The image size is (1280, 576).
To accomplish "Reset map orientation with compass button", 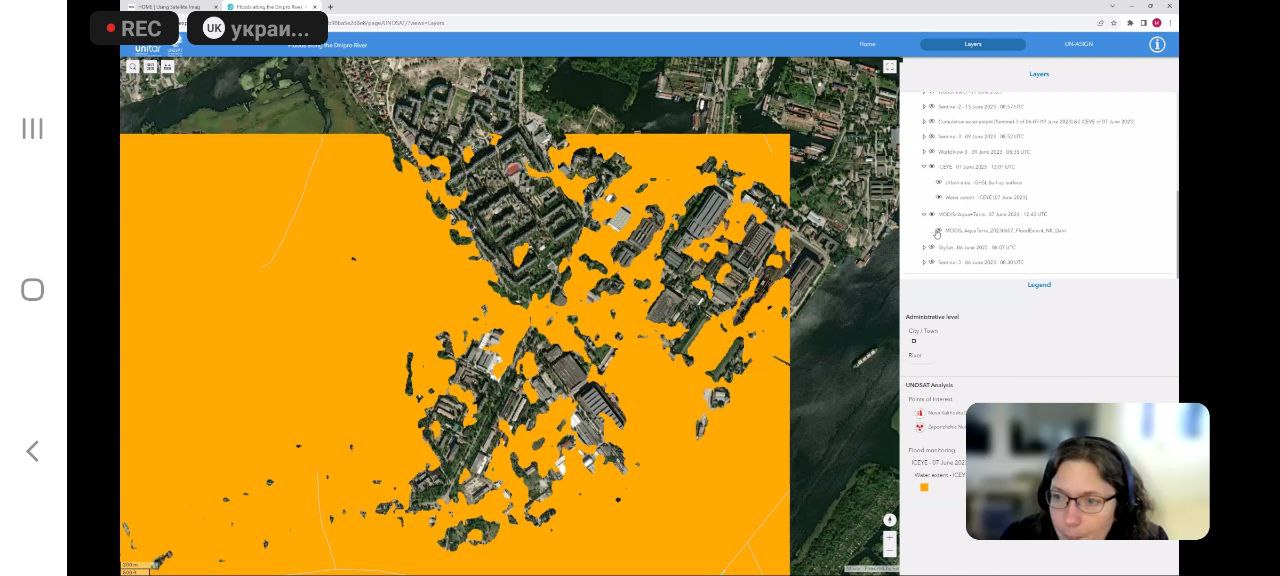I will click(889, 520).
